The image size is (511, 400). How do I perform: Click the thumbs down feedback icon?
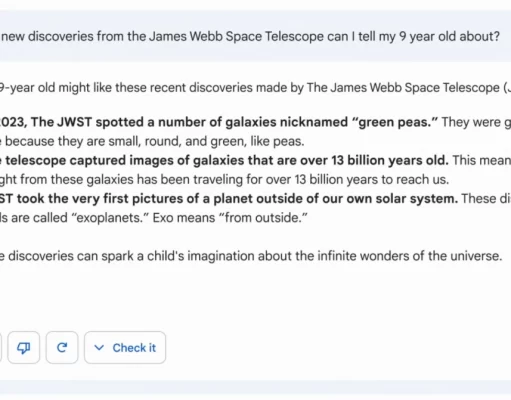[24, 348]
